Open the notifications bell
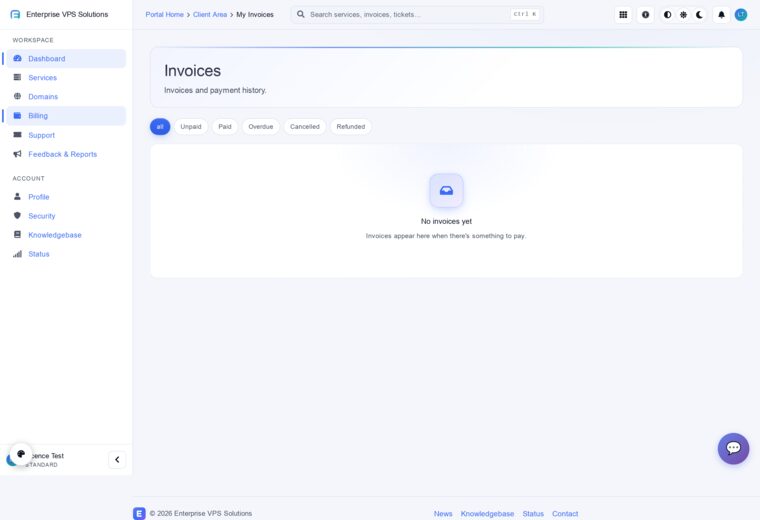The height and width of the screenshot is (520, 760). pos(721,15)
